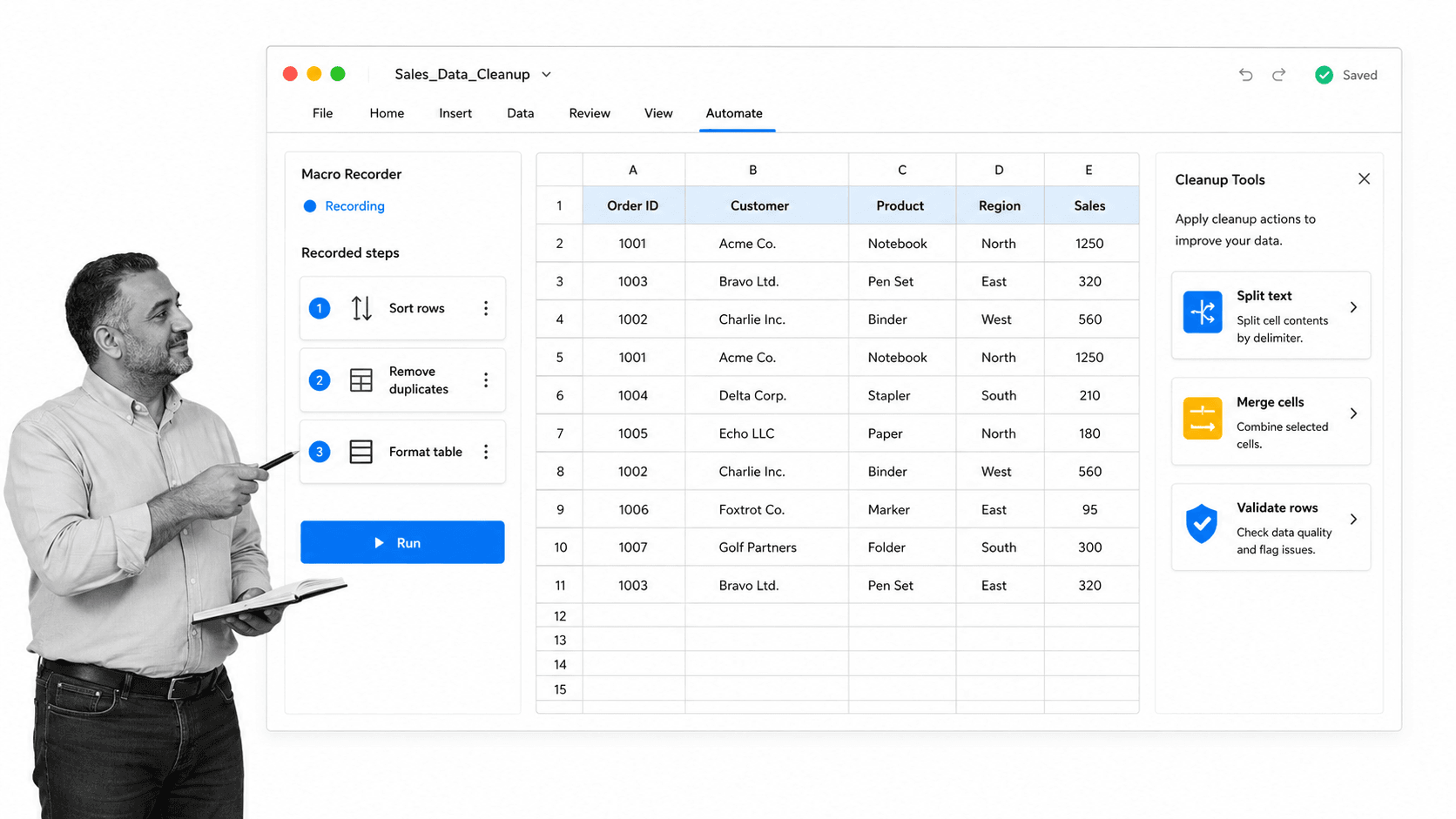The width and height of the screenshot is (1456, 819).
Task: Open options for Sort rows step
Action: click(486, 308)
